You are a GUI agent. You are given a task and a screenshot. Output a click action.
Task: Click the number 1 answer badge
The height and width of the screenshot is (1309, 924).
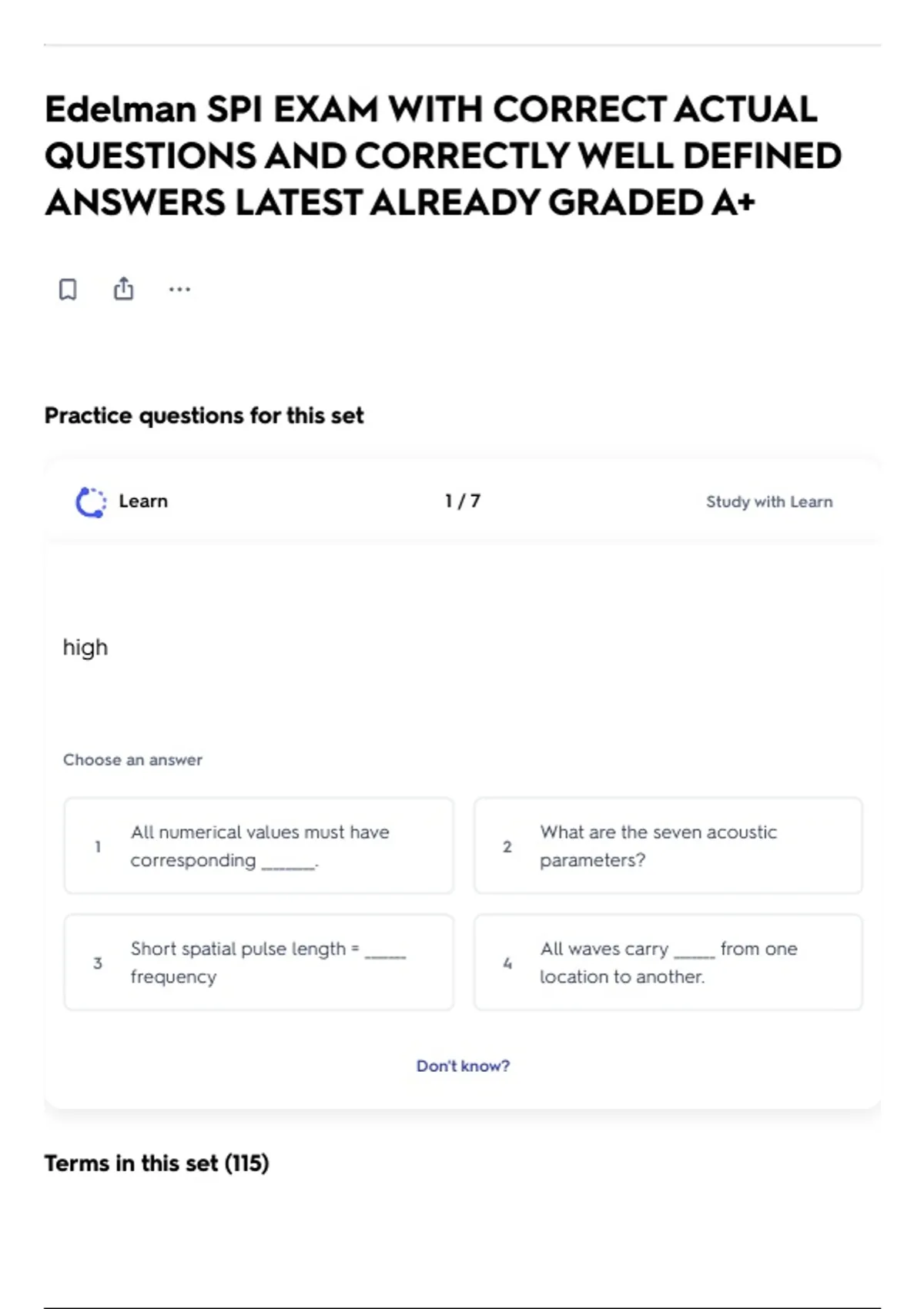point(98,846)
